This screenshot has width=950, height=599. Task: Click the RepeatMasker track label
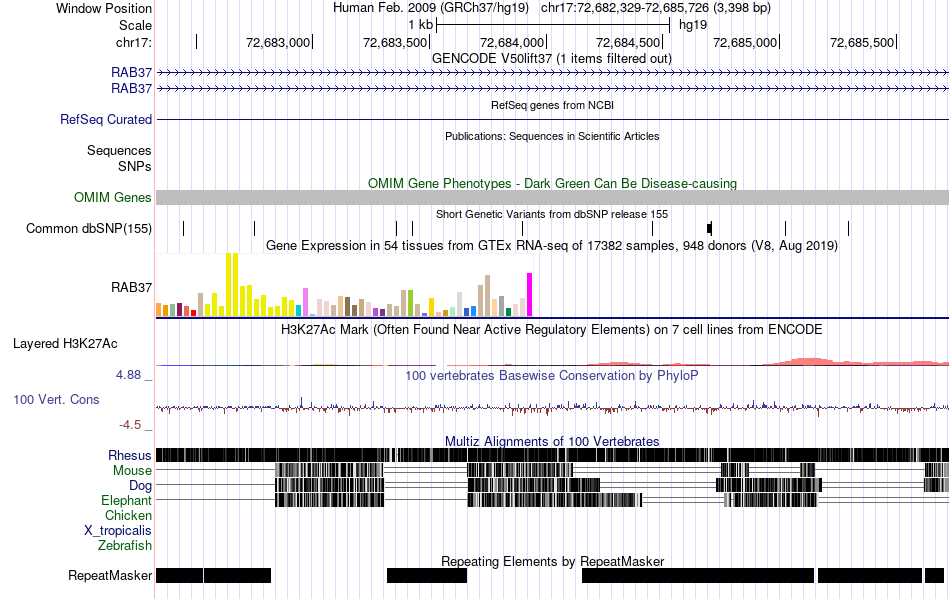coord(110,575)
